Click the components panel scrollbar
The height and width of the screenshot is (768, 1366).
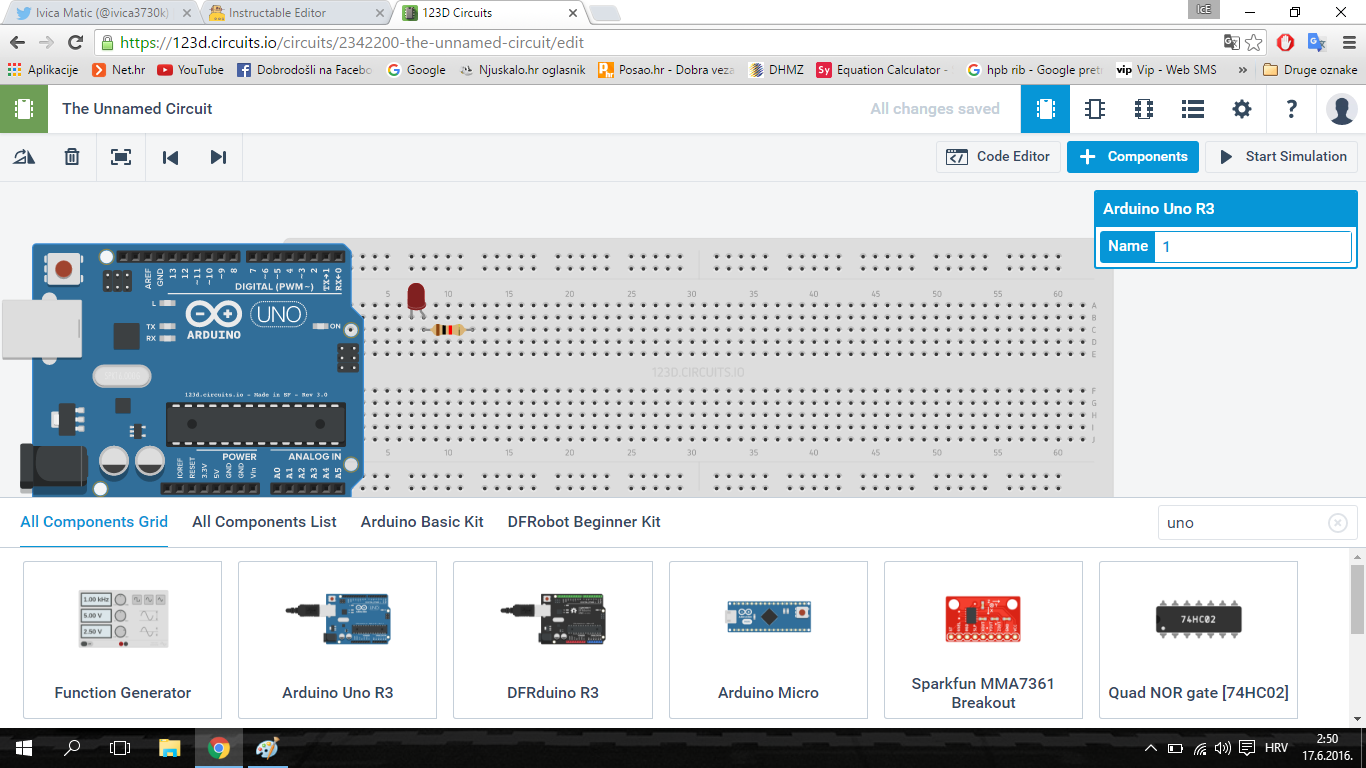[1357, 598]
